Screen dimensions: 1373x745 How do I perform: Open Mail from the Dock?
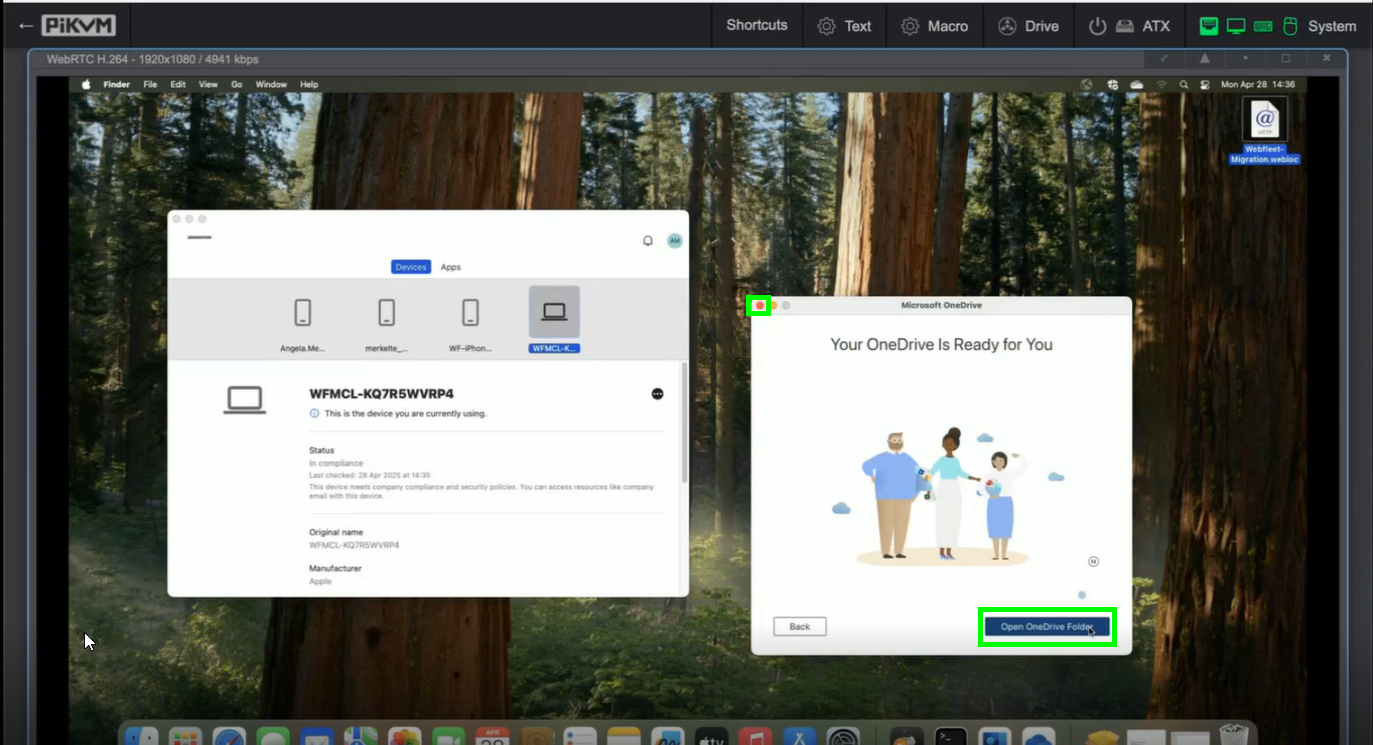click(x=317, y=736)
